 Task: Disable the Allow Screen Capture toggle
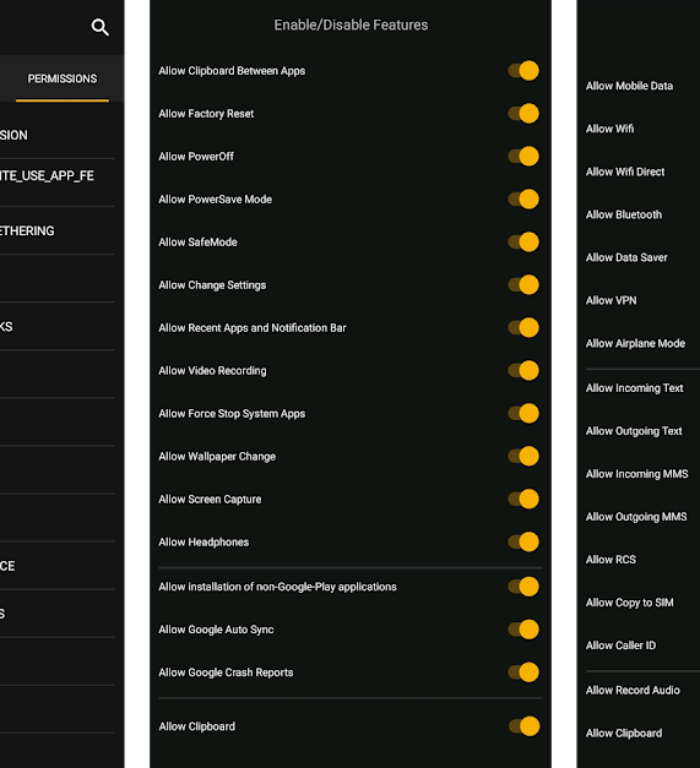tap(523, 499)
